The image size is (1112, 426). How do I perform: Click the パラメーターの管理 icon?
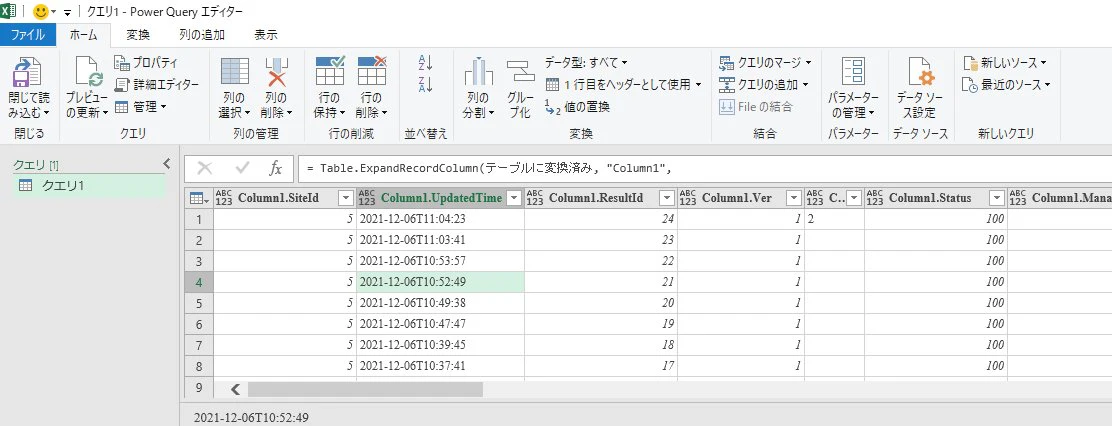pos(853,72)
